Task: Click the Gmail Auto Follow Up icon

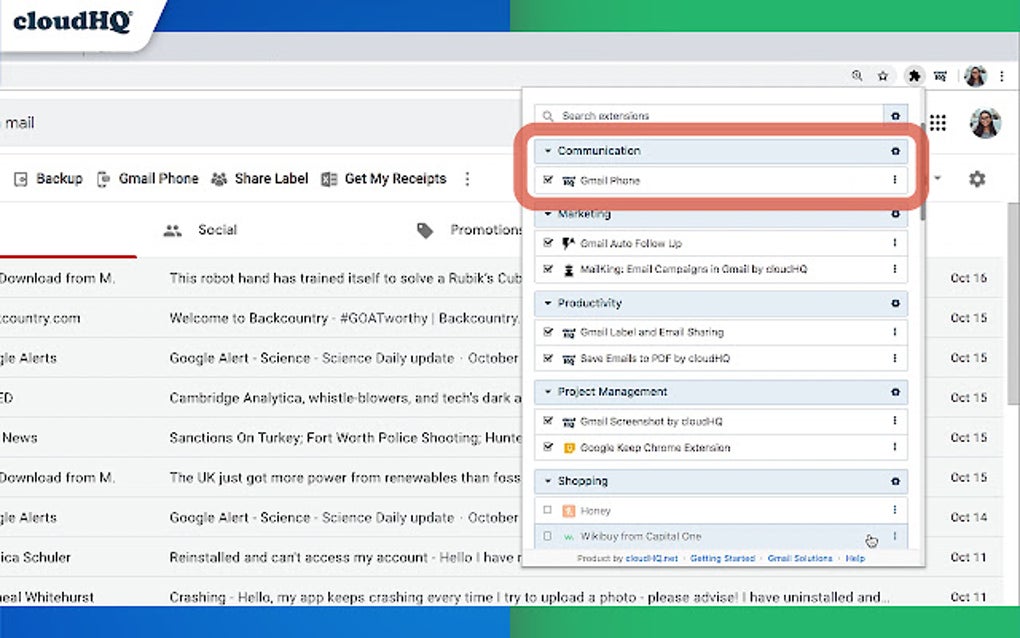Action: click(567, 242)
